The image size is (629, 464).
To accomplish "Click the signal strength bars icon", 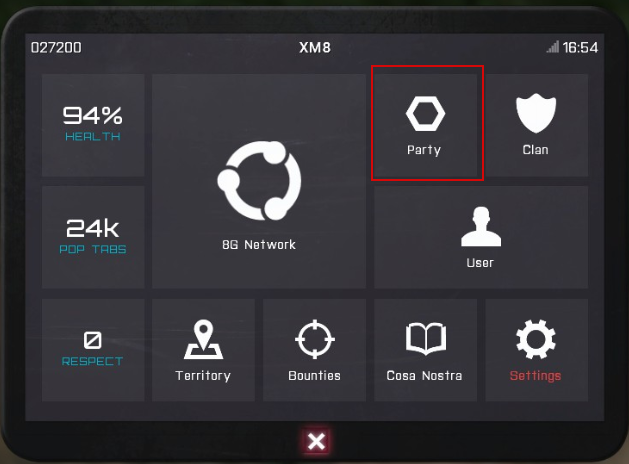I will 553,47.
